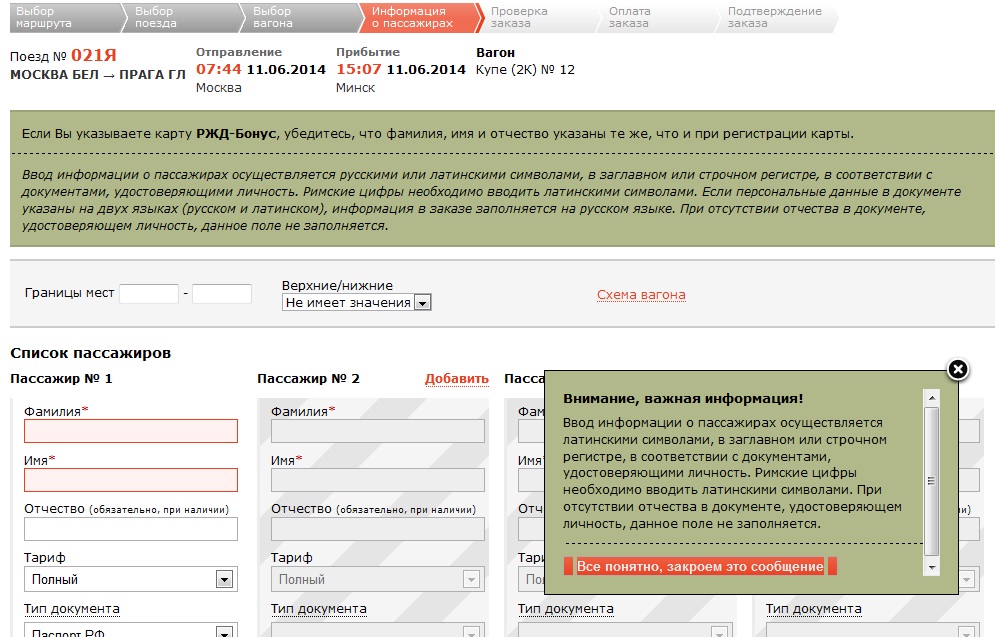Click the popup scrollbar down arrow

[932, 568]
